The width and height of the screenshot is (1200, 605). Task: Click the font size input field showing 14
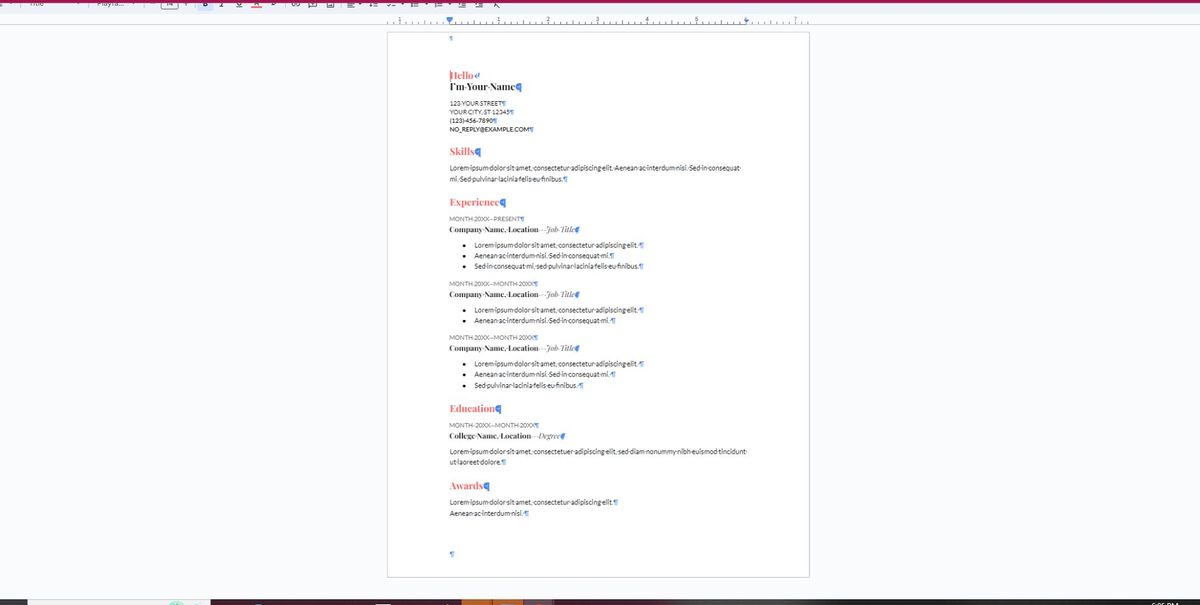point(170,4)
